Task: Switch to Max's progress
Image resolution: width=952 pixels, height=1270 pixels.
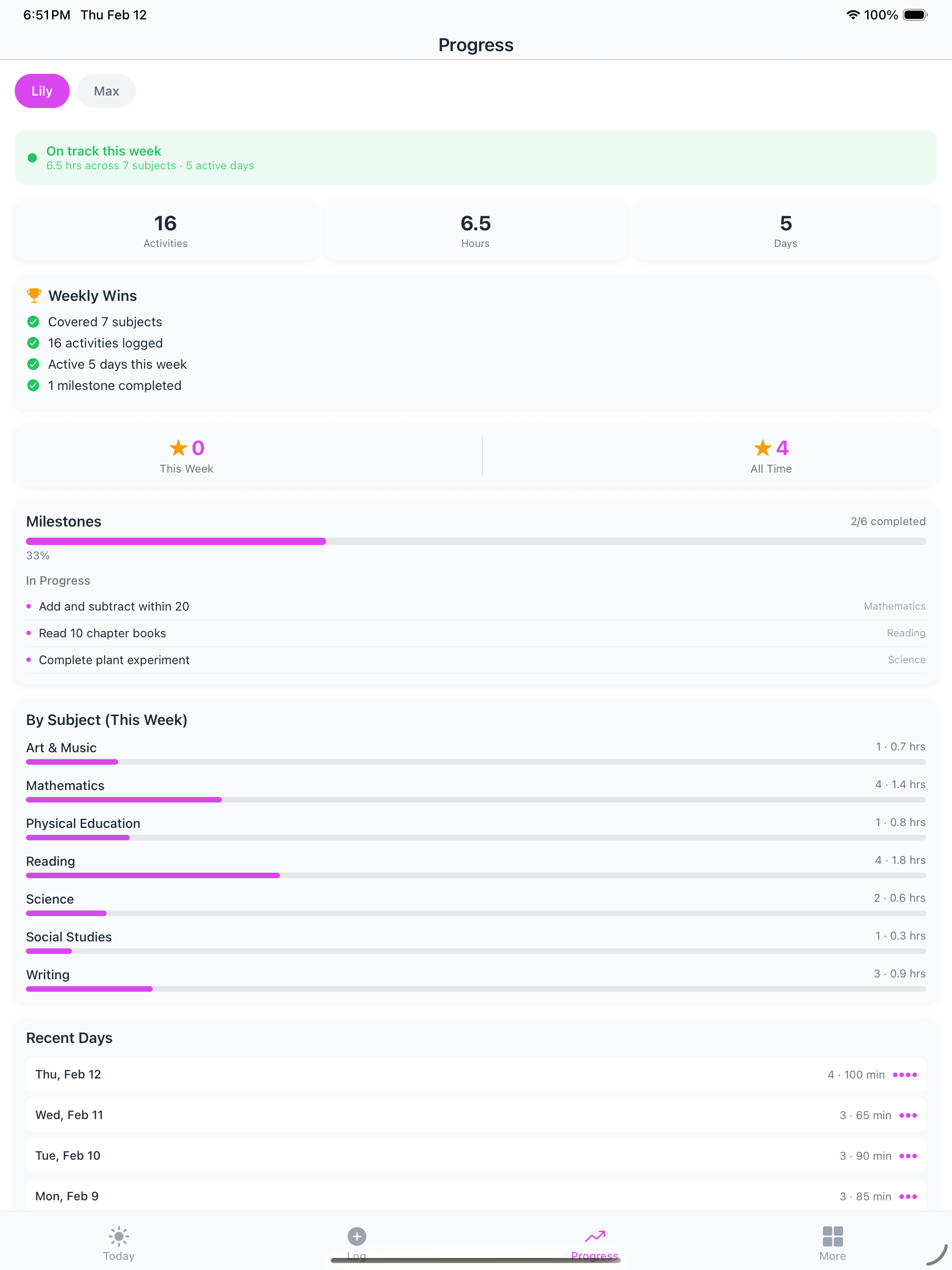Action: 106,91
